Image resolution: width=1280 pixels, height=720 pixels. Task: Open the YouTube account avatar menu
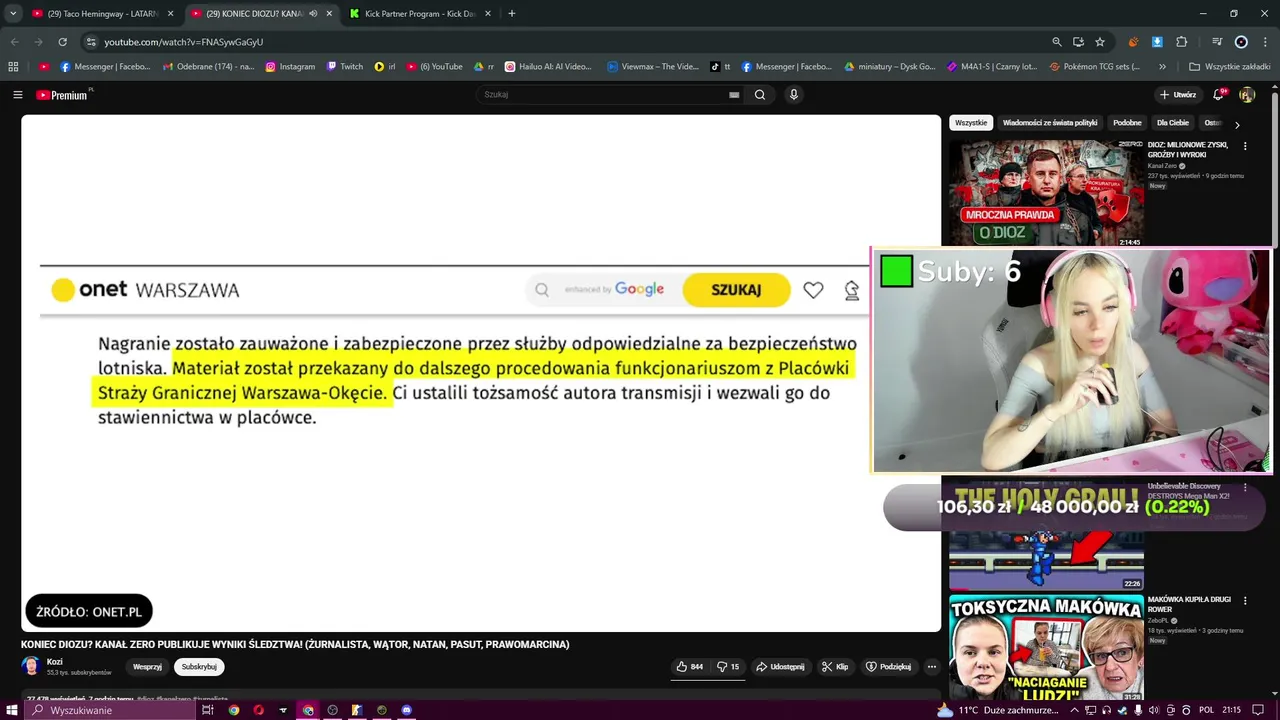(x=1247, y=95)
